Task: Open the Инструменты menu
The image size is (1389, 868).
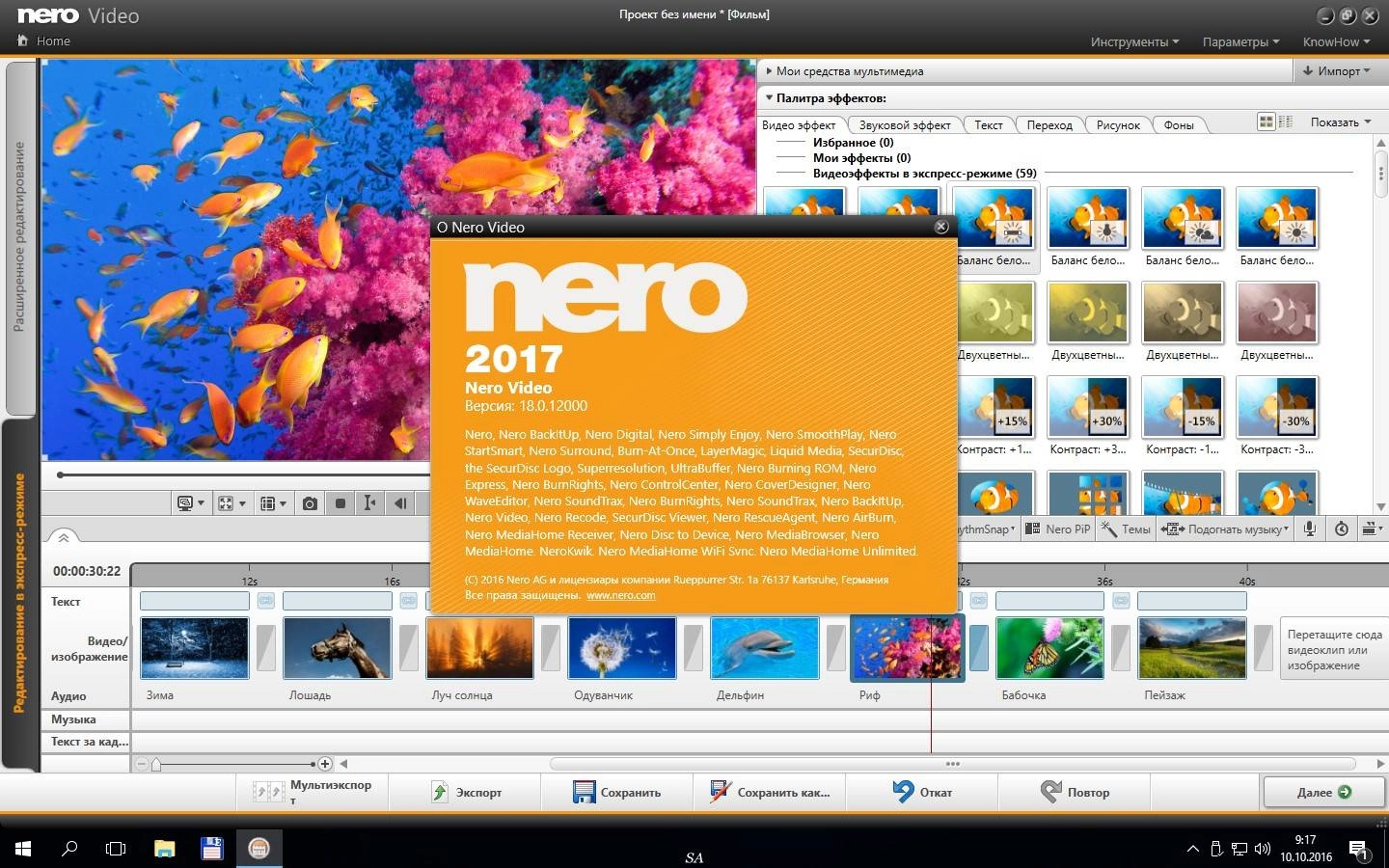Action: (x=1135, y=41)
